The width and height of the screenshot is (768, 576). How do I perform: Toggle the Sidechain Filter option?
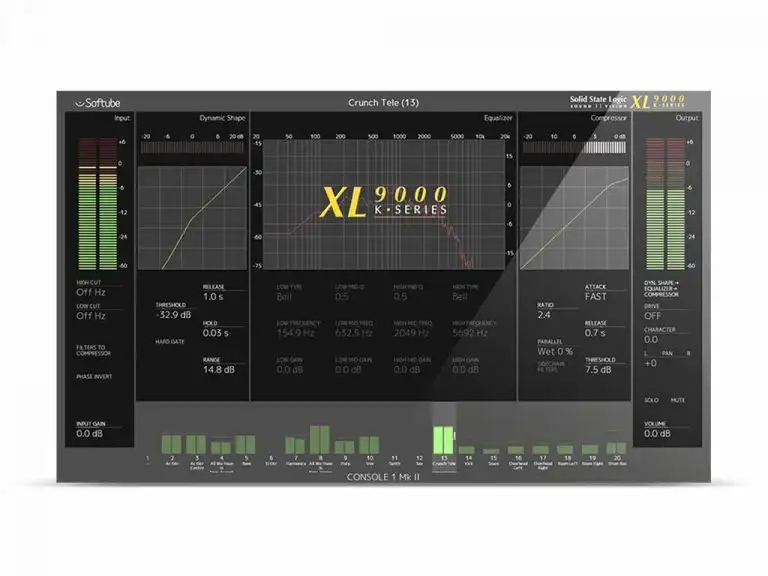click(x=551, y=367)
